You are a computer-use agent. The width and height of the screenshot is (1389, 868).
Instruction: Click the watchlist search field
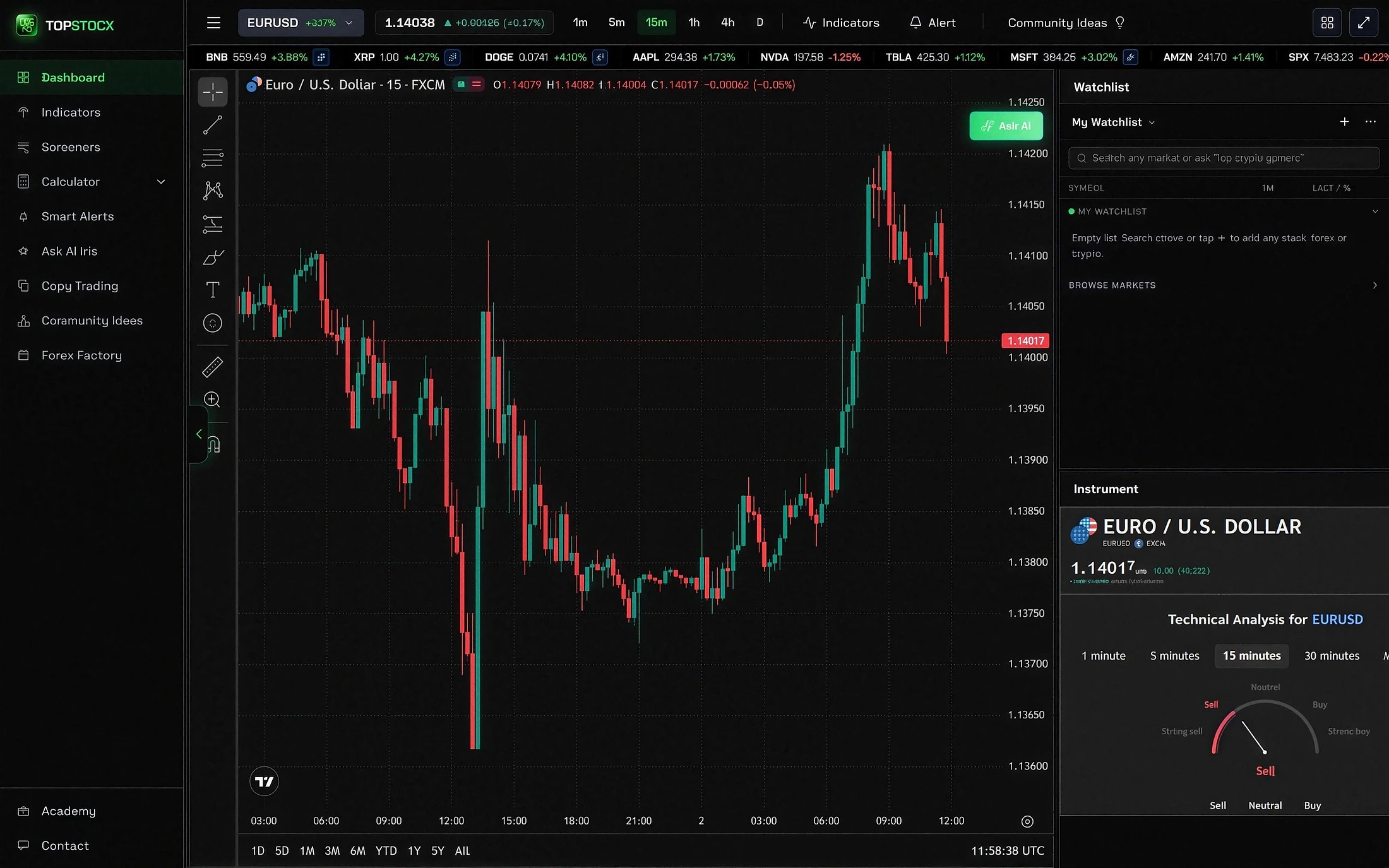(1223, 158)
